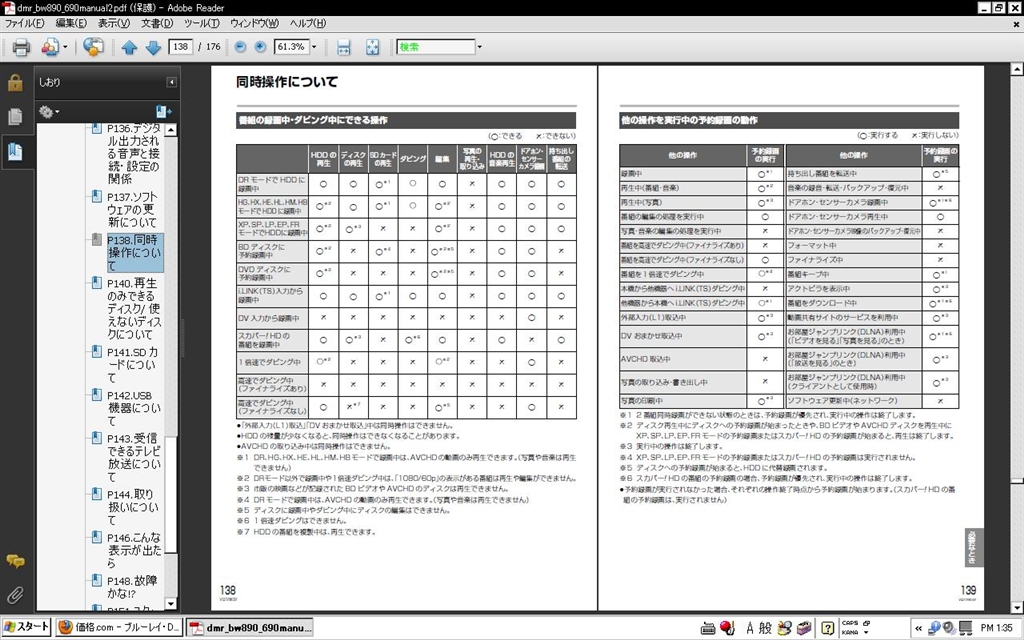The image size is (1024, 640).
Task: Click the zoom percentage field 61.3%
Action: (291, 47)
